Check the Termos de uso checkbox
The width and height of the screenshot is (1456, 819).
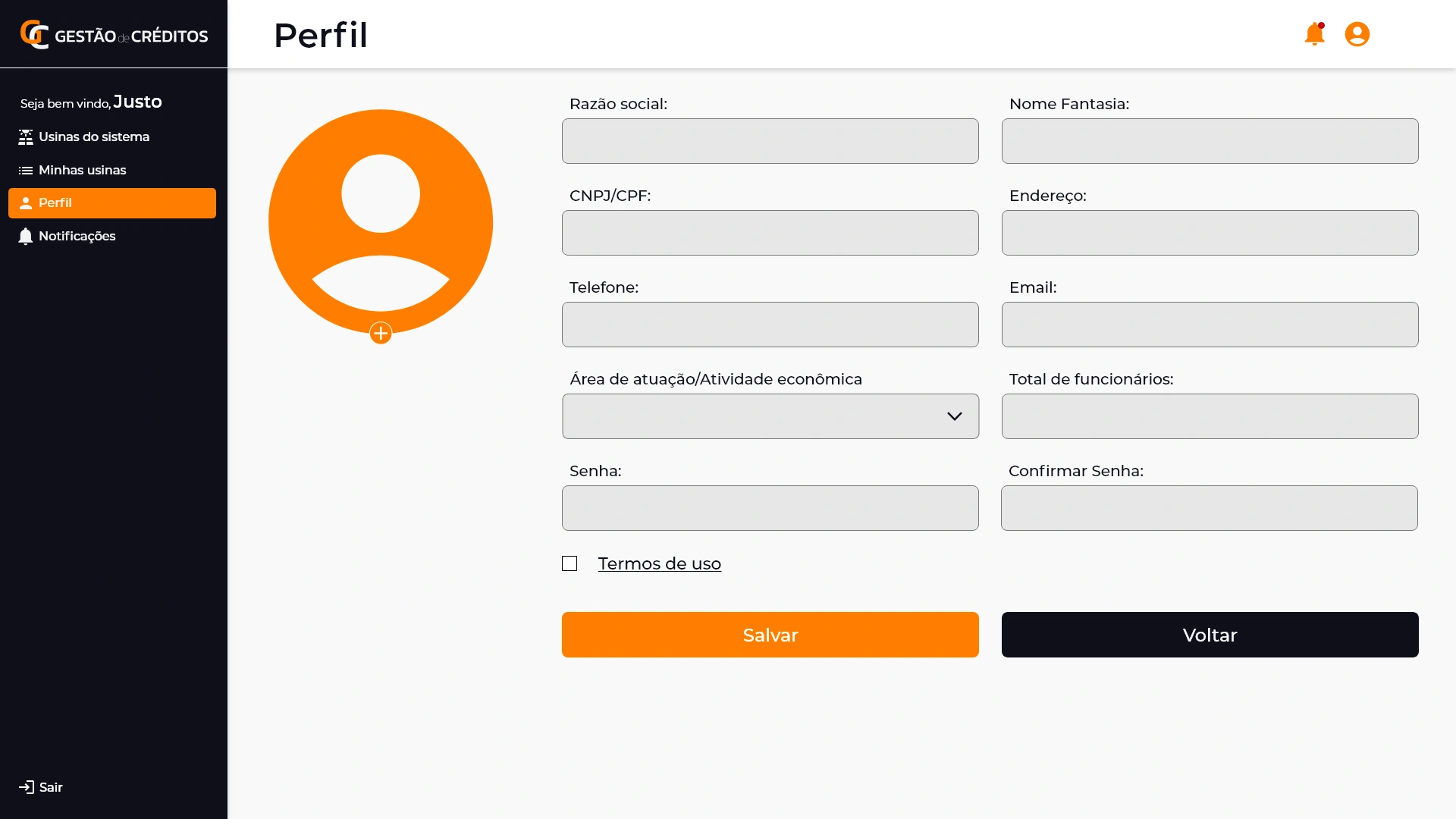coord(570,563)
